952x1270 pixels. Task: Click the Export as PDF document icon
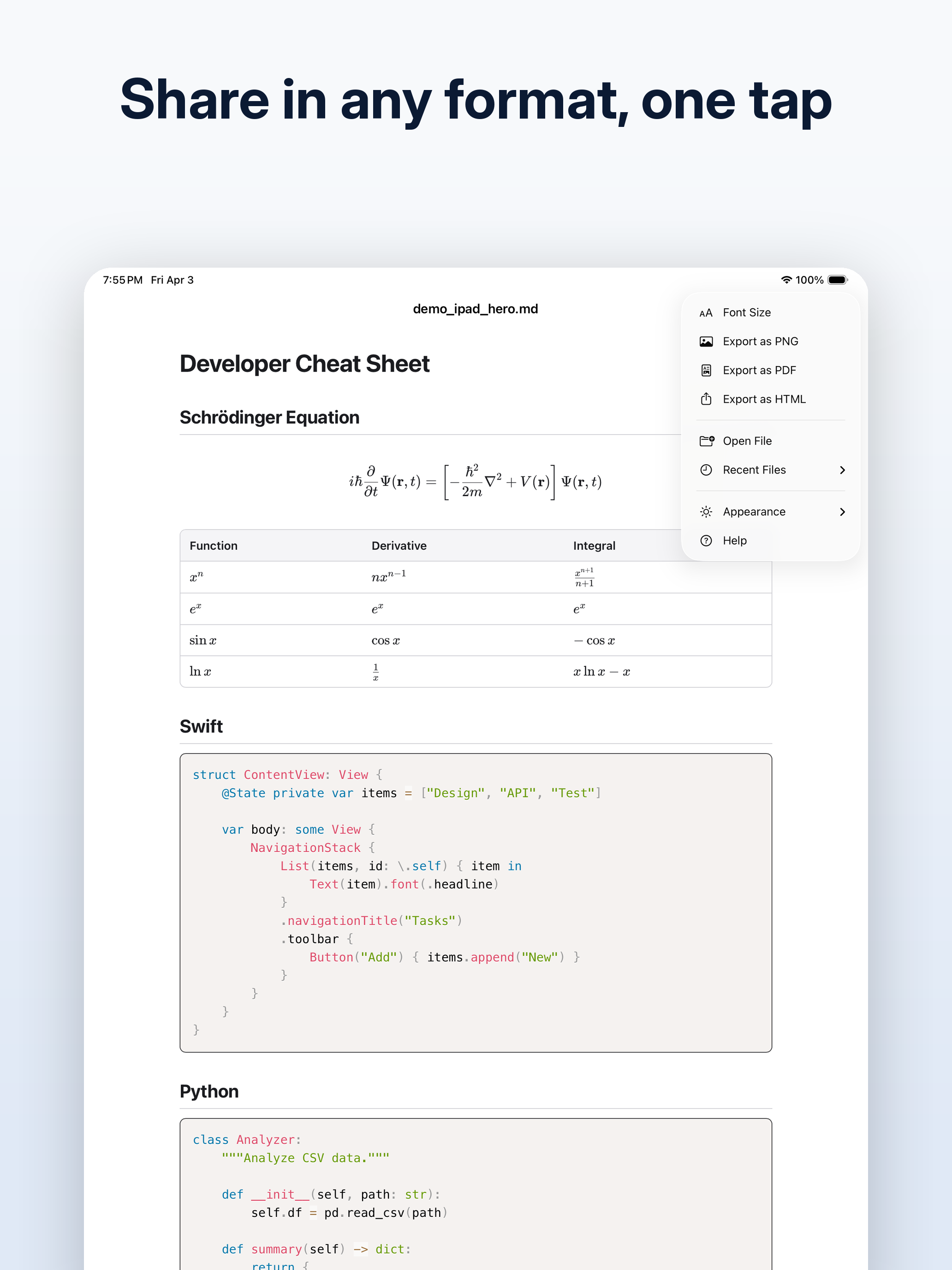coord(706,370)
